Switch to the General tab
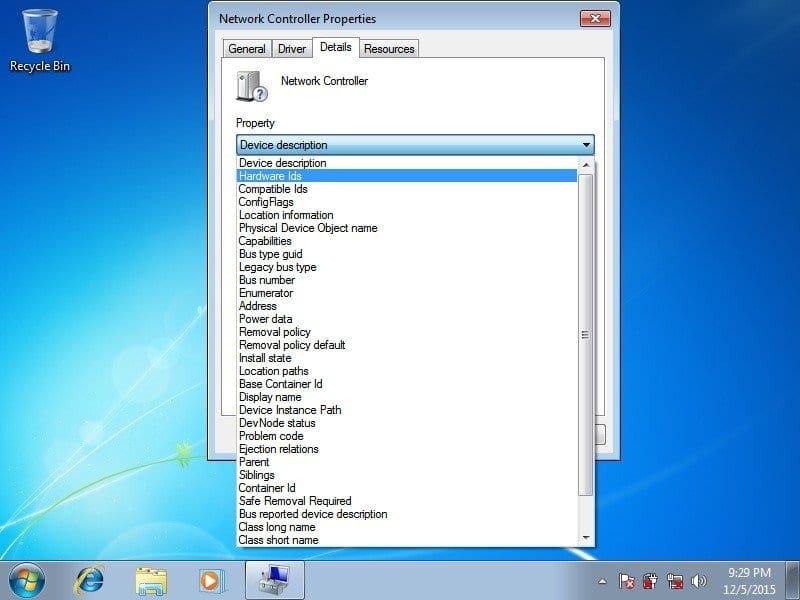 click(x=247, y=49)
